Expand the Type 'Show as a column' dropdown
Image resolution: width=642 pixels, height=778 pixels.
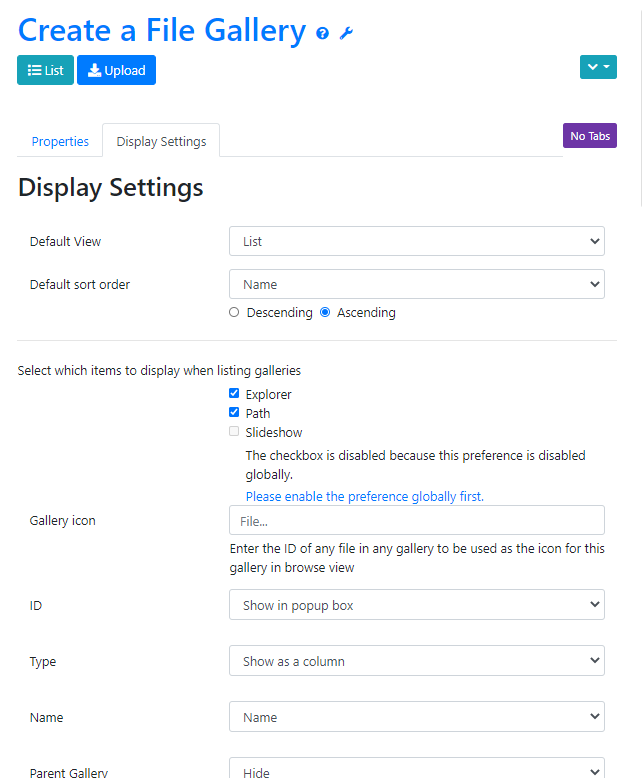[x=416, y=661]
